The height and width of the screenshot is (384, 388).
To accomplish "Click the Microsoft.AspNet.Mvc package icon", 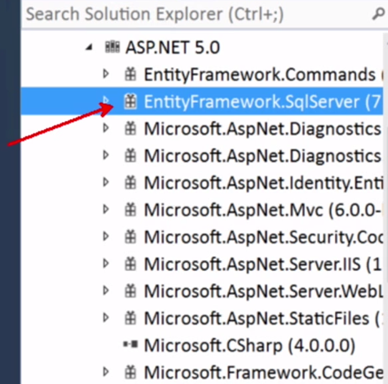I will (130, 210).
